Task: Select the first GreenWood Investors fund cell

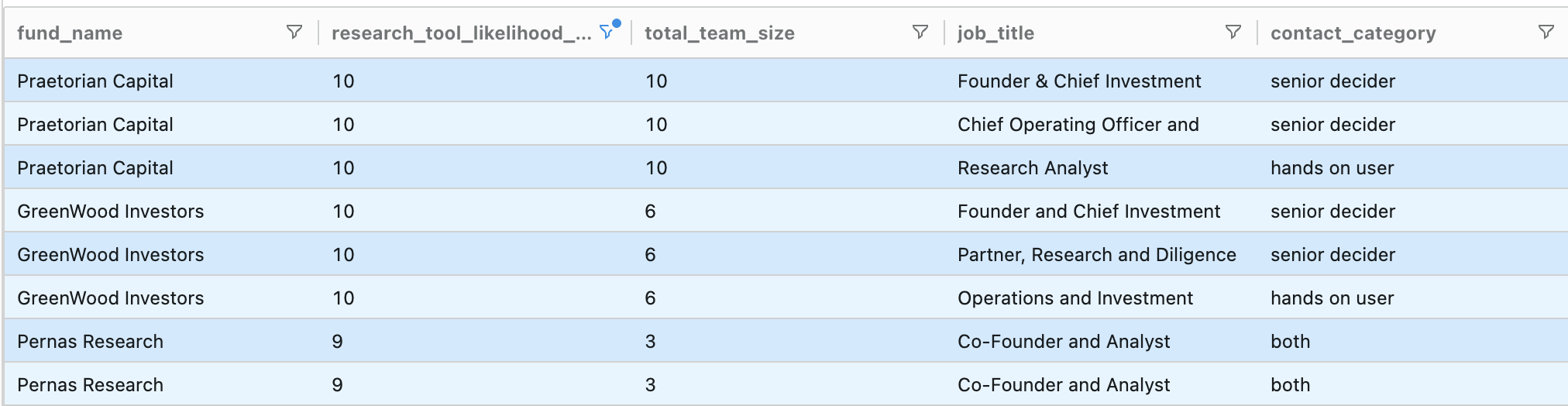Action: pyautogui.click(x=111, y=212)
